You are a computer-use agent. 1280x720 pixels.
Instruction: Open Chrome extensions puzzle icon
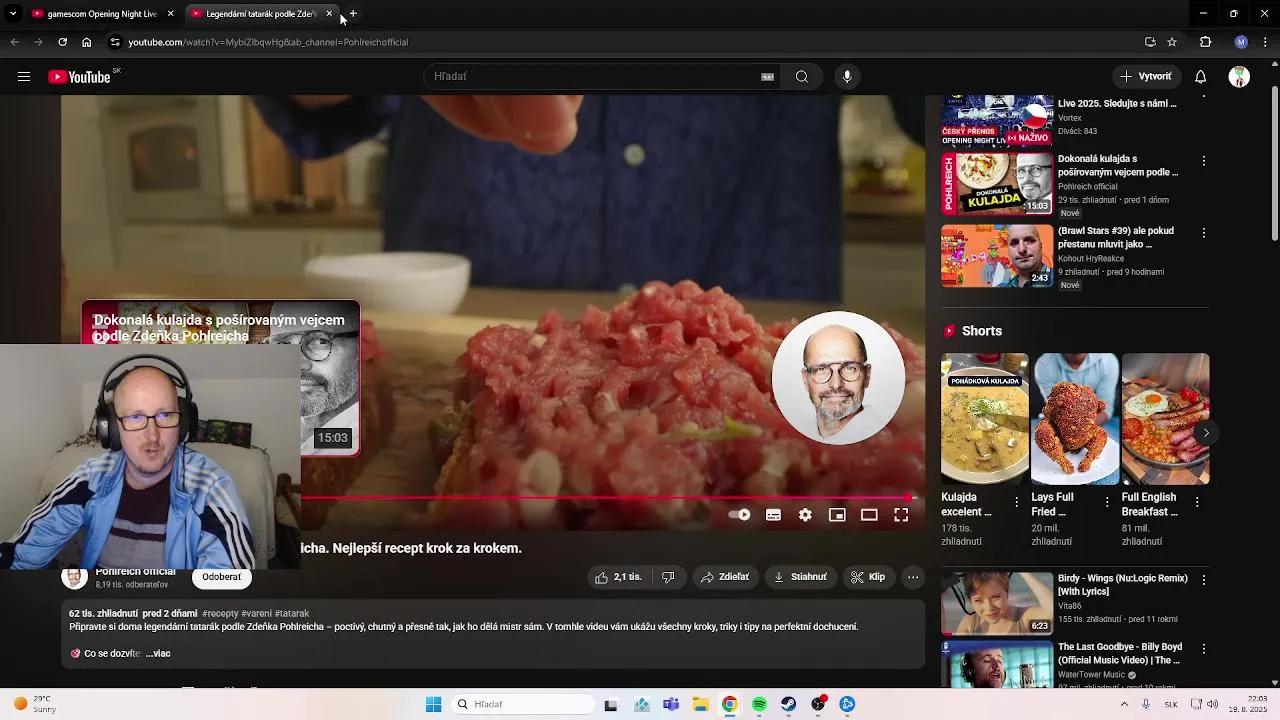point(1205,42)
